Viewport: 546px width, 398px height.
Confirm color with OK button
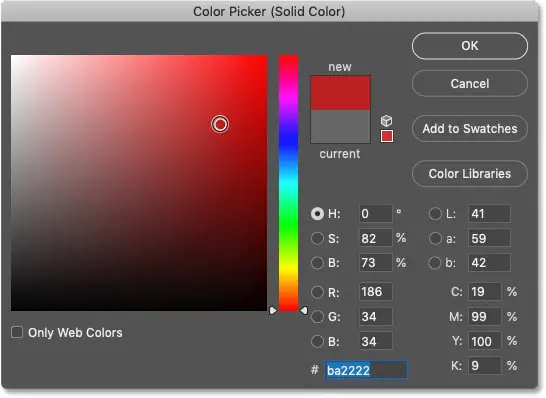470,46
